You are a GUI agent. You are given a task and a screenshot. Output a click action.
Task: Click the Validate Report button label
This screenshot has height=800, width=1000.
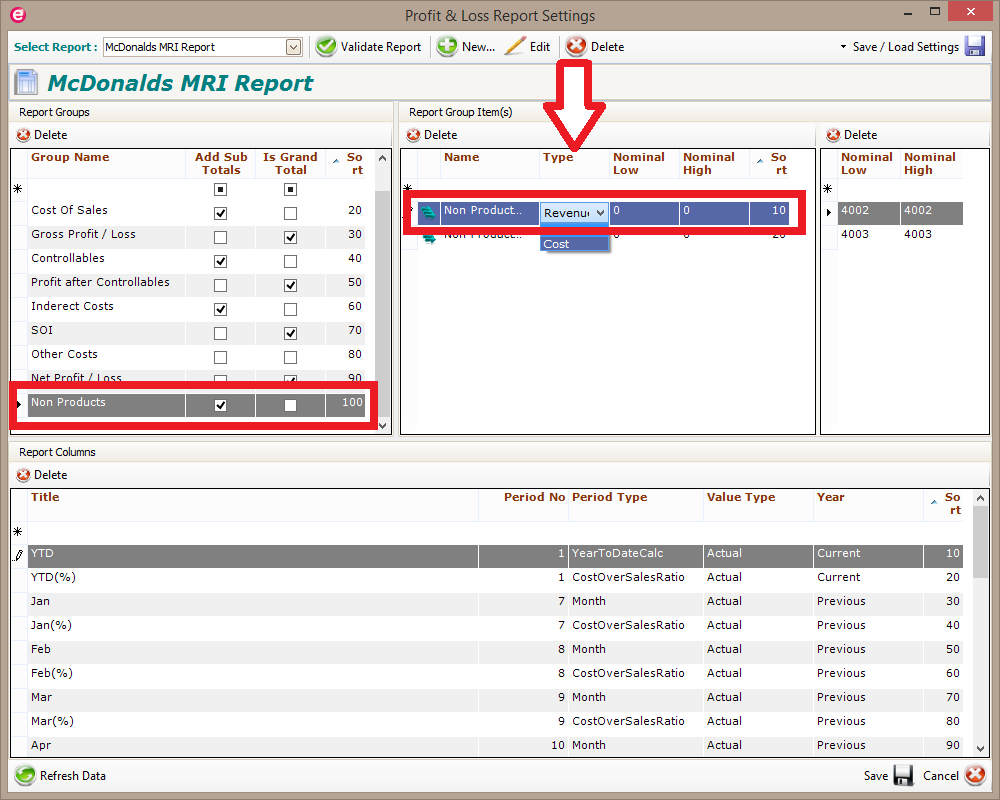[x=381, y=47]
